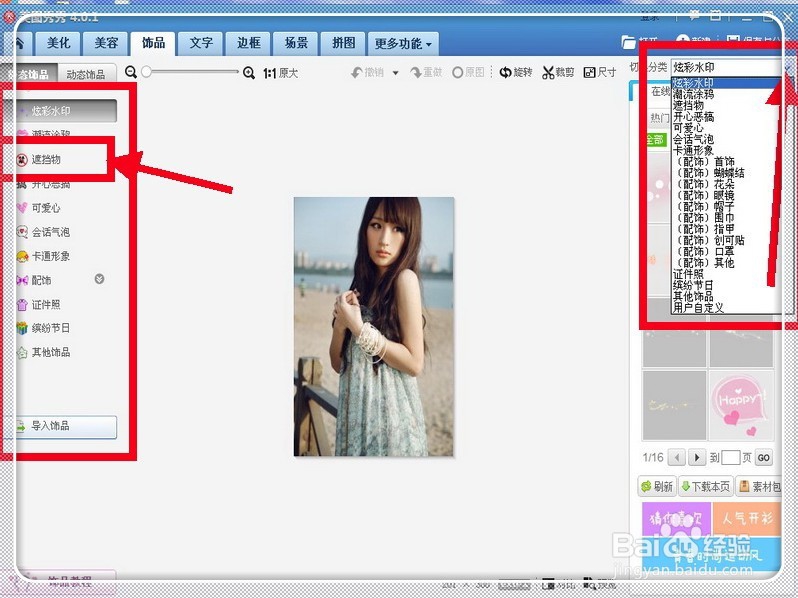Click the zoom in magnifier icon
This screenshot has width=798, height=598.
click(249, 73)
